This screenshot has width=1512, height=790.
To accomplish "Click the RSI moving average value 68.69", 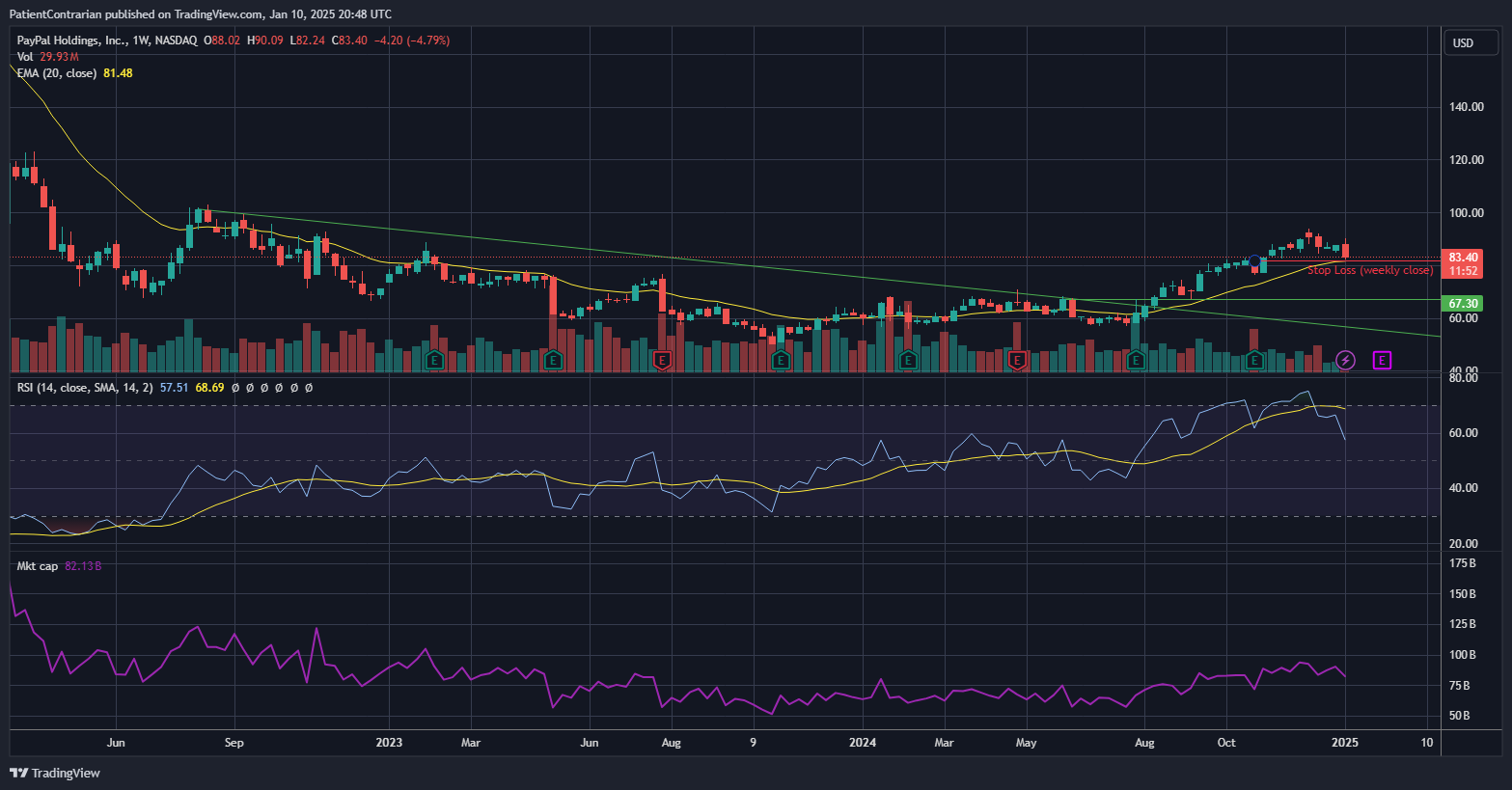I will click(209, 388).
